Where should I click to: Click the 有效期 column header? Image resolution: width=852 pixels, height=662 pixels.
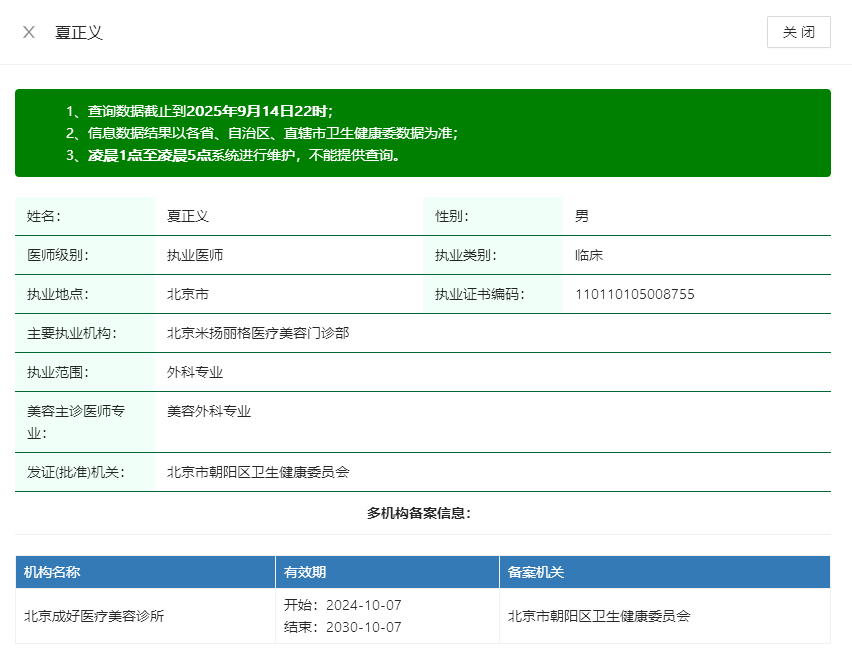[305, 572]
